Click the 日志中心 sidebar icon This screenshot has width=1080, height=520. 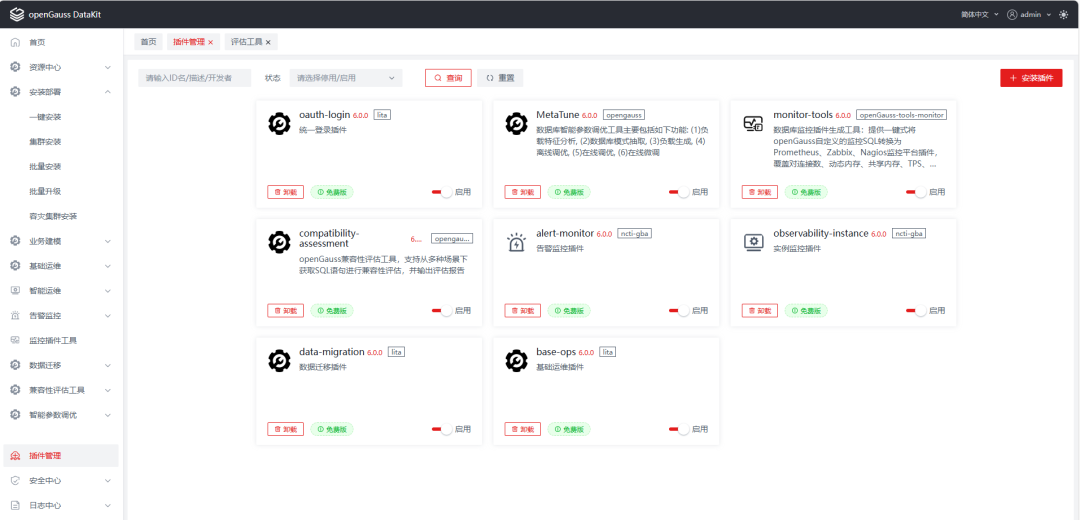pos(15,506)
